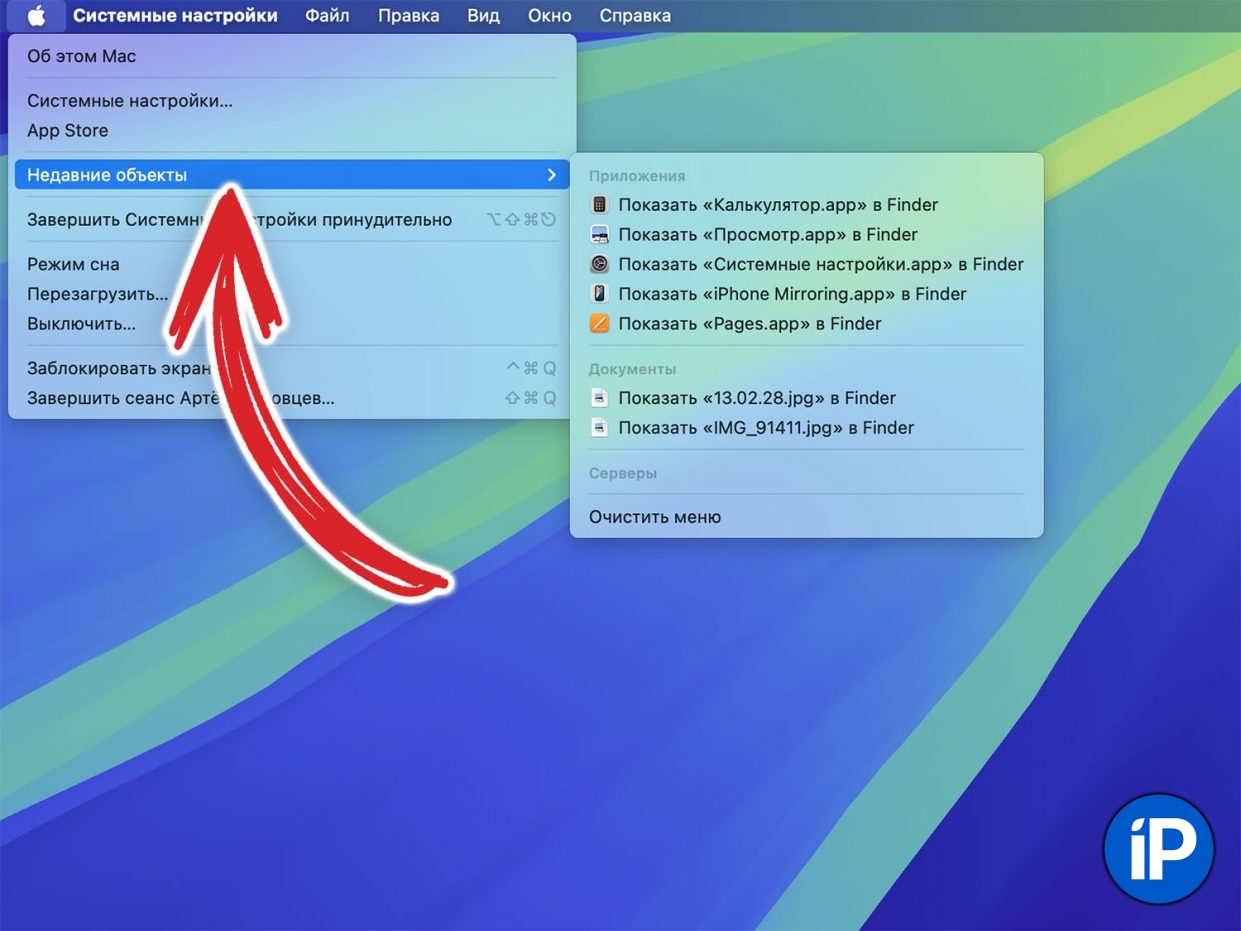This screenshot has width=1241, height=931.
Task: Select «Об этом Mac»
Action: pos(292,56)
